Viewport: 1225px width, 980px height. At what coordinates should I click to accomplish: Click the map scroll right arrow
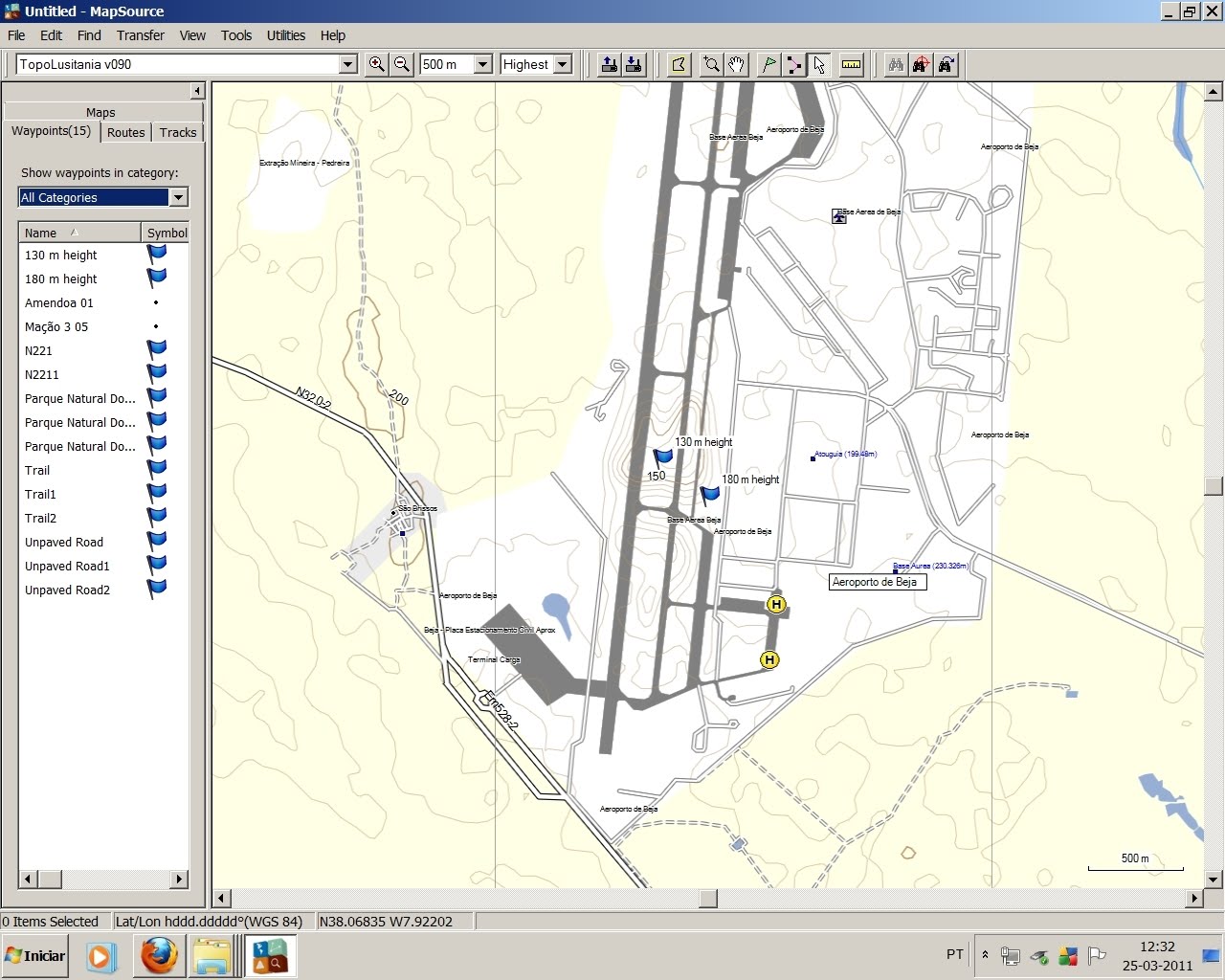[x=1193, y=898]
